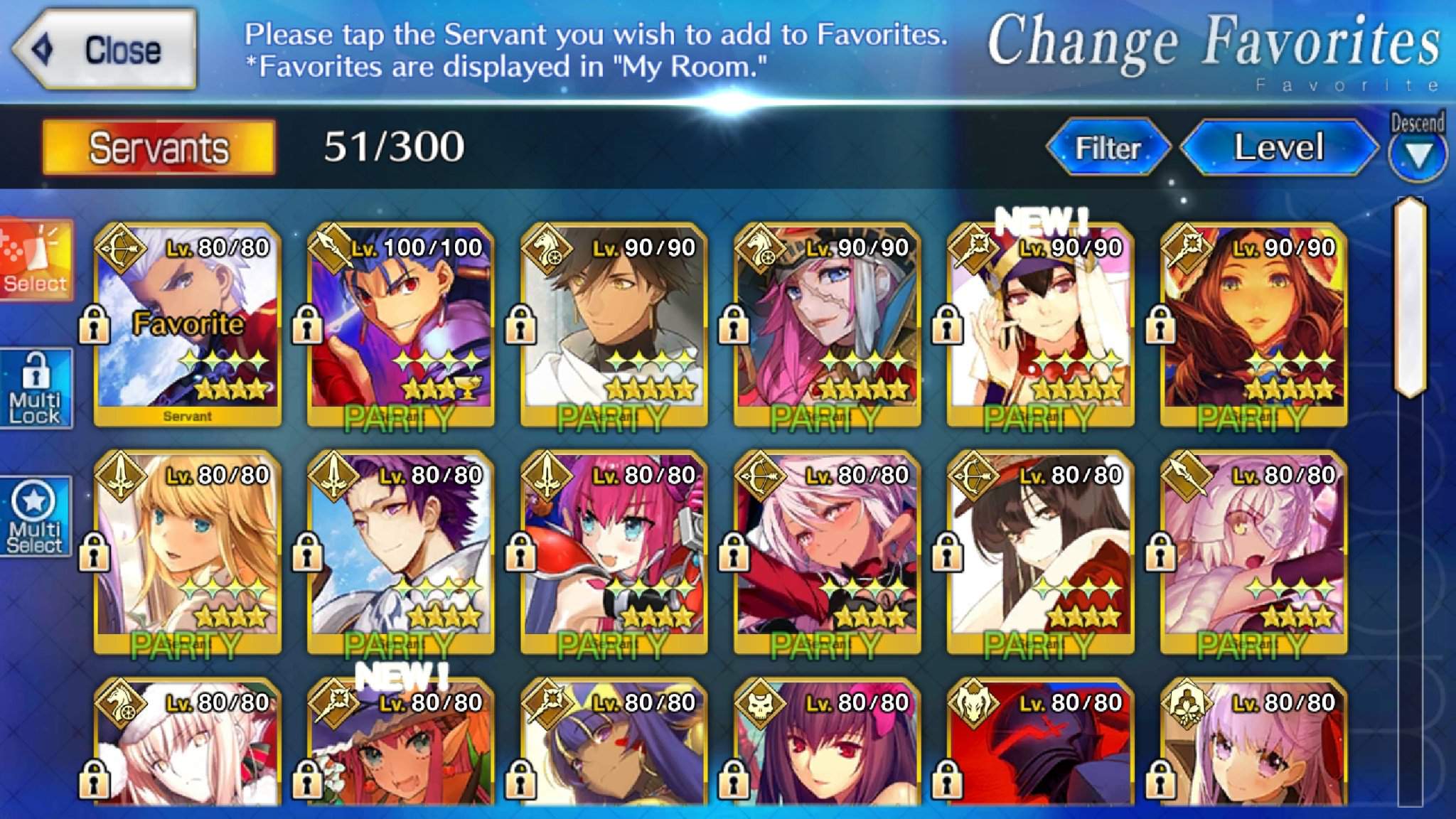This screenshot has width=1456, height=819.
Task: Click the vertical scrollbar handle
Action: pos(1410,297)
